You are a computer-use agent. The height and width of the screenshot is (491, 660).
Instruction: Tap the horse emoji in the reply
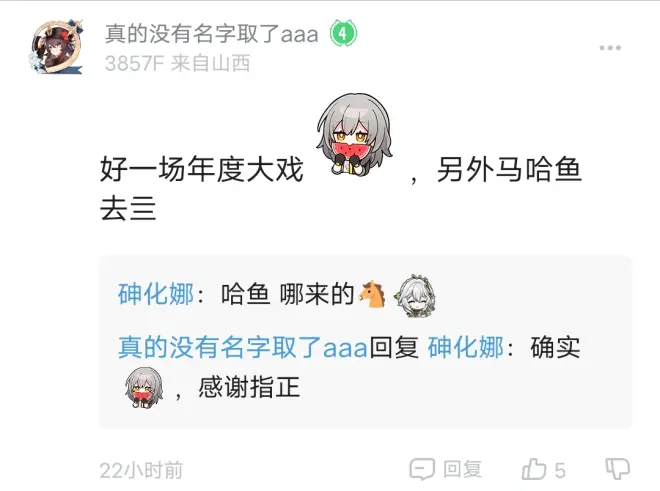[372, 294]
